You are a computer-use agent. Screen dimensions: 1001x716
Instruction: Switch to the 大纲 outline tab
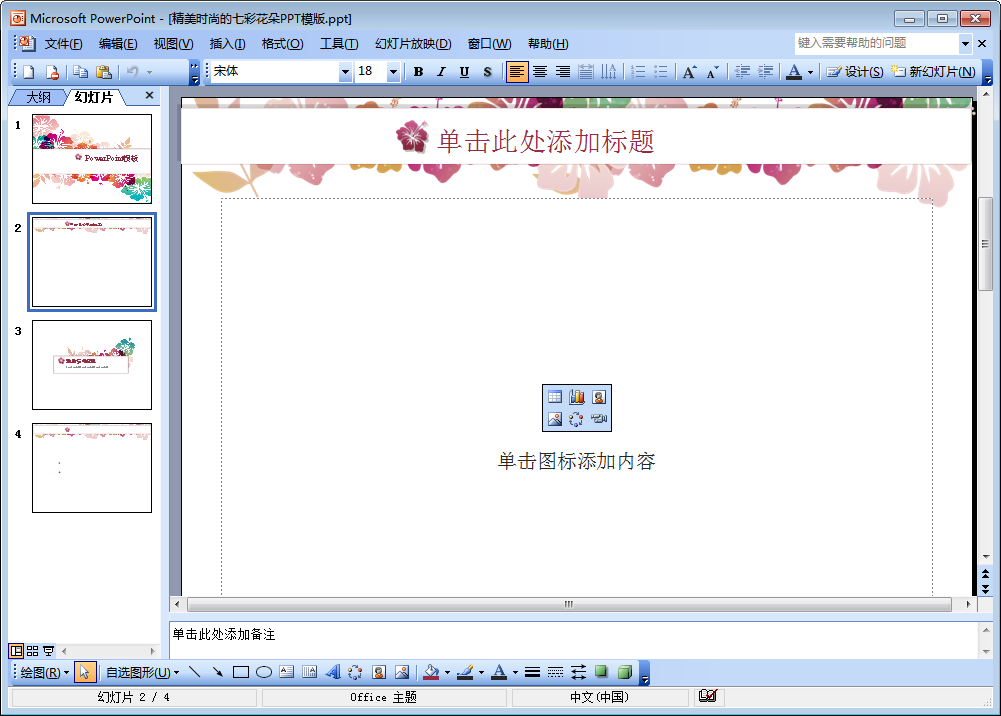coord(38,97)
